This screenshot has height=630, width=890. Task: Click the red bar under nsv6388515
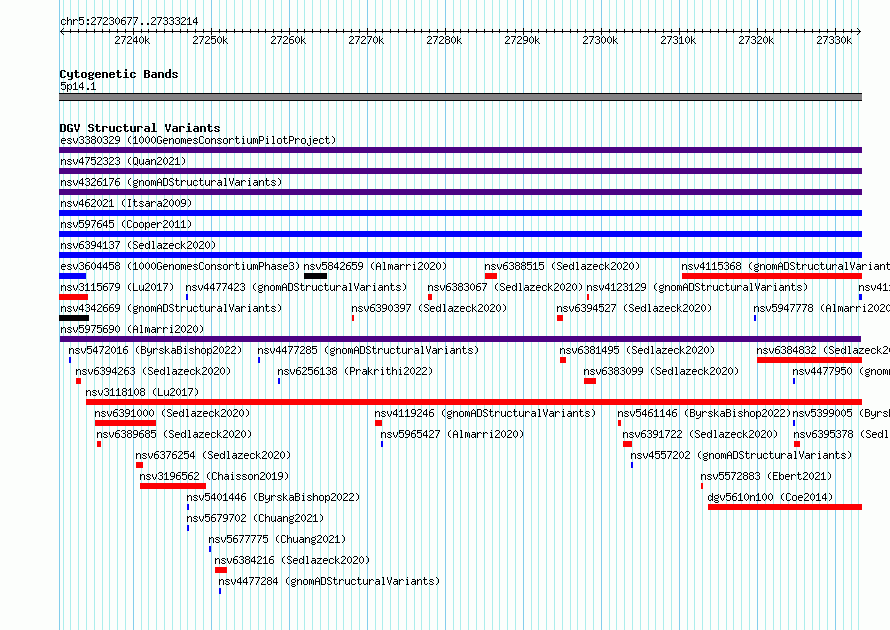(x=491, y=276)
